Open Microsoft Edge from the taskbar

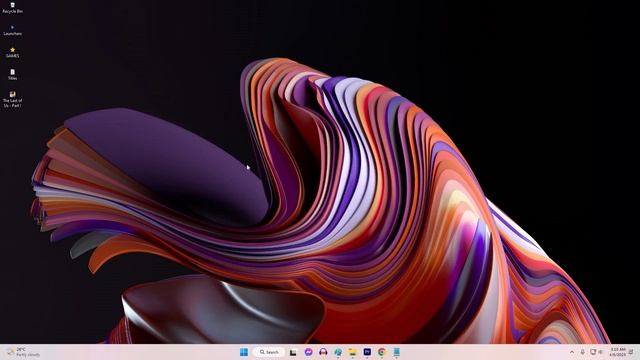point(338,352)
